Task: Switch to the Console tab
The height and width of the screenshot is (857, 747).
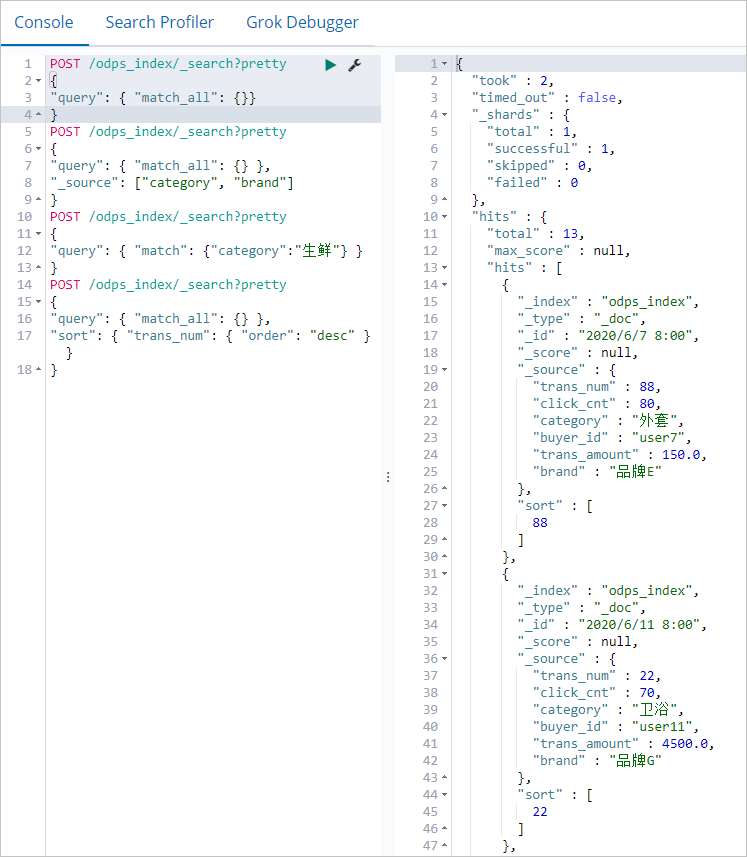Action: 44,22
